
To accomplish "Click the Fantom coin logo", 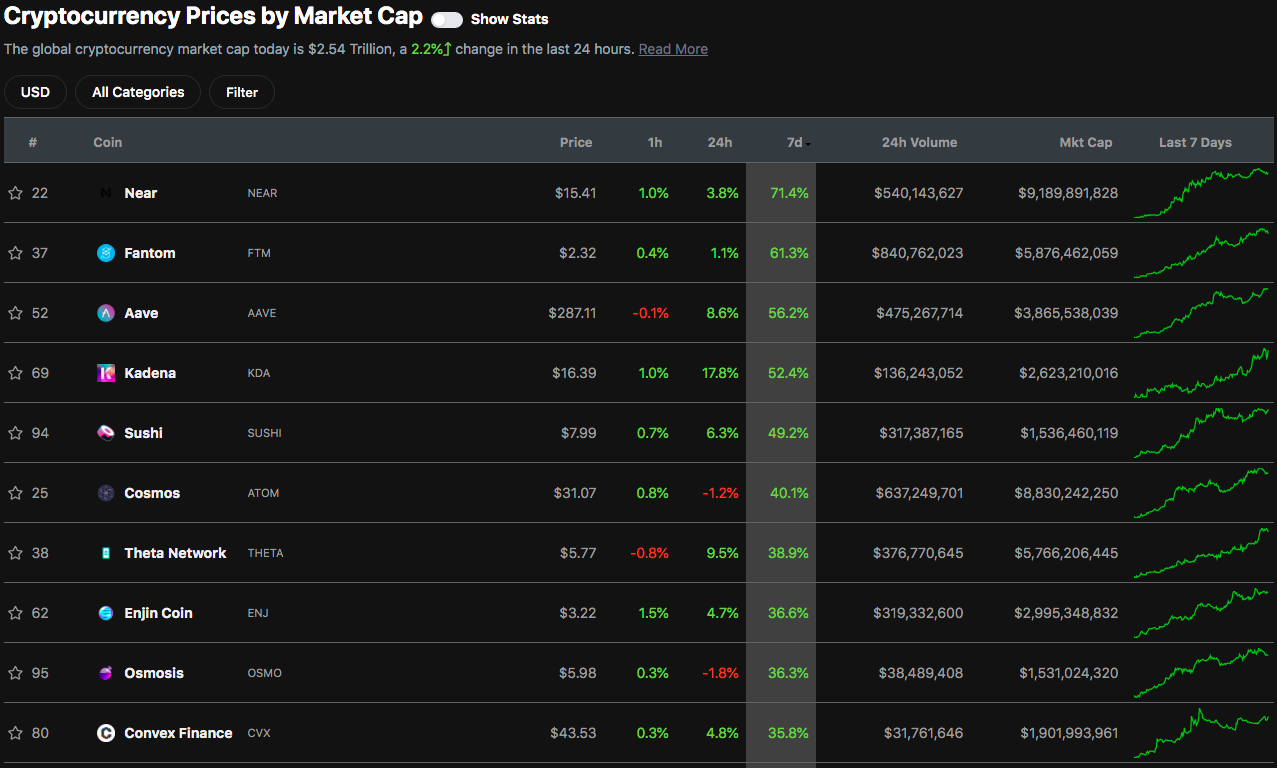I will click(106, 253).
